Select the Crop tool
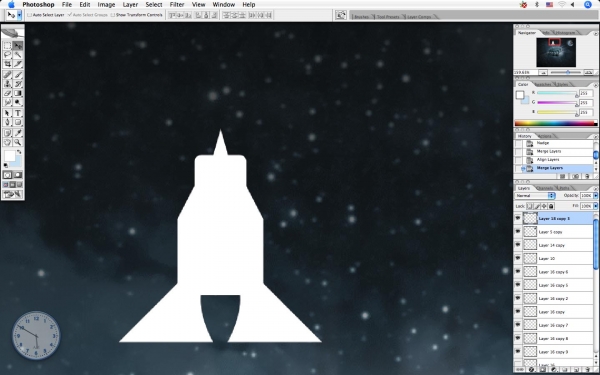 point(8,64)
